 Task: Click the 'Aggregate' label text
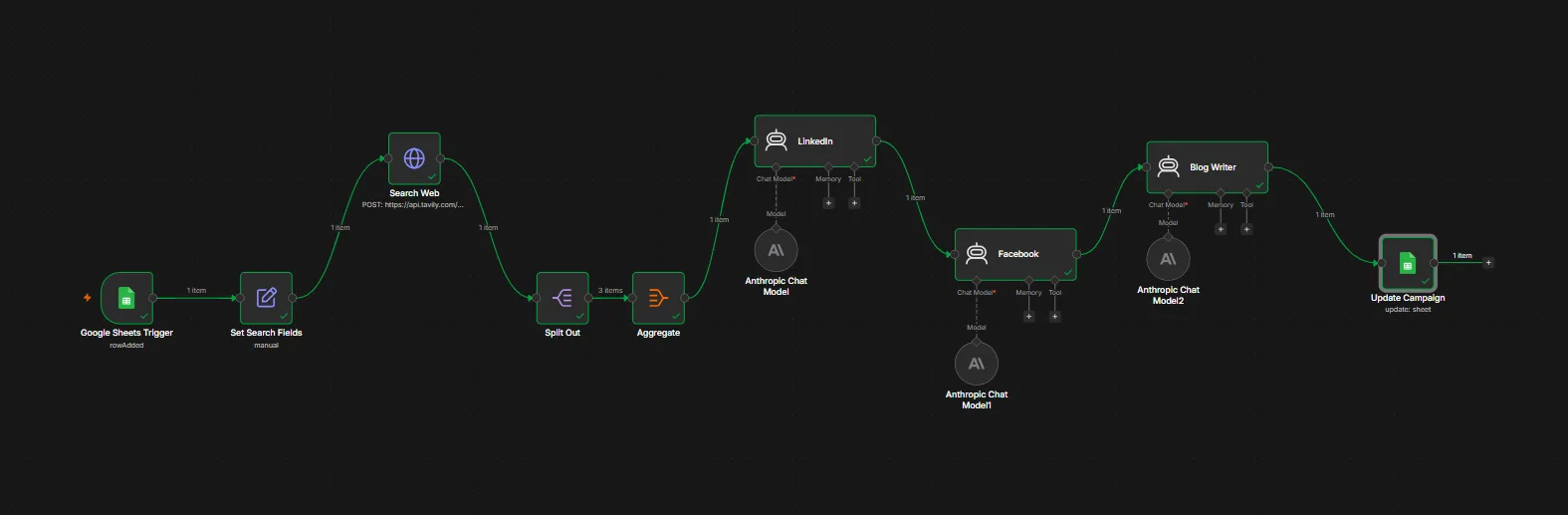658,333
